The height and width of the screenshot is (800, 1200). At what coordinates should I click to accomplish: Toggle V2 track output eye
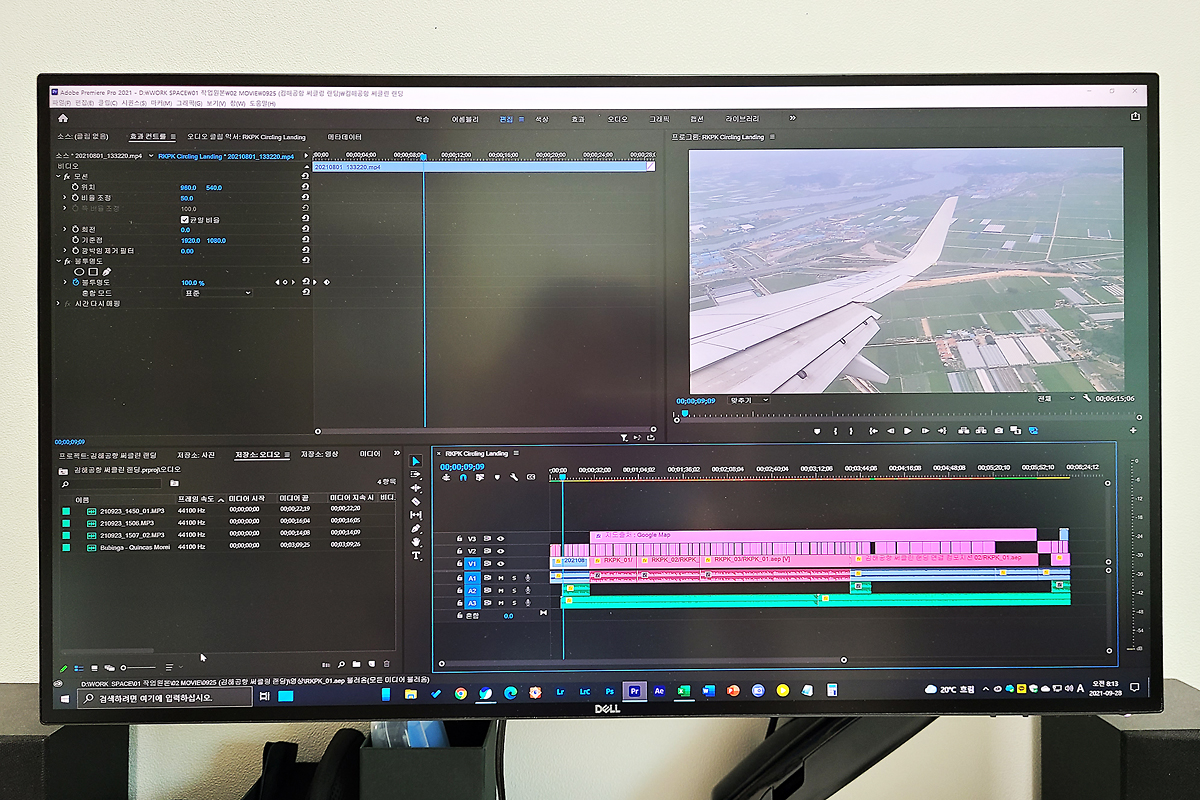(x=501, y=551)
